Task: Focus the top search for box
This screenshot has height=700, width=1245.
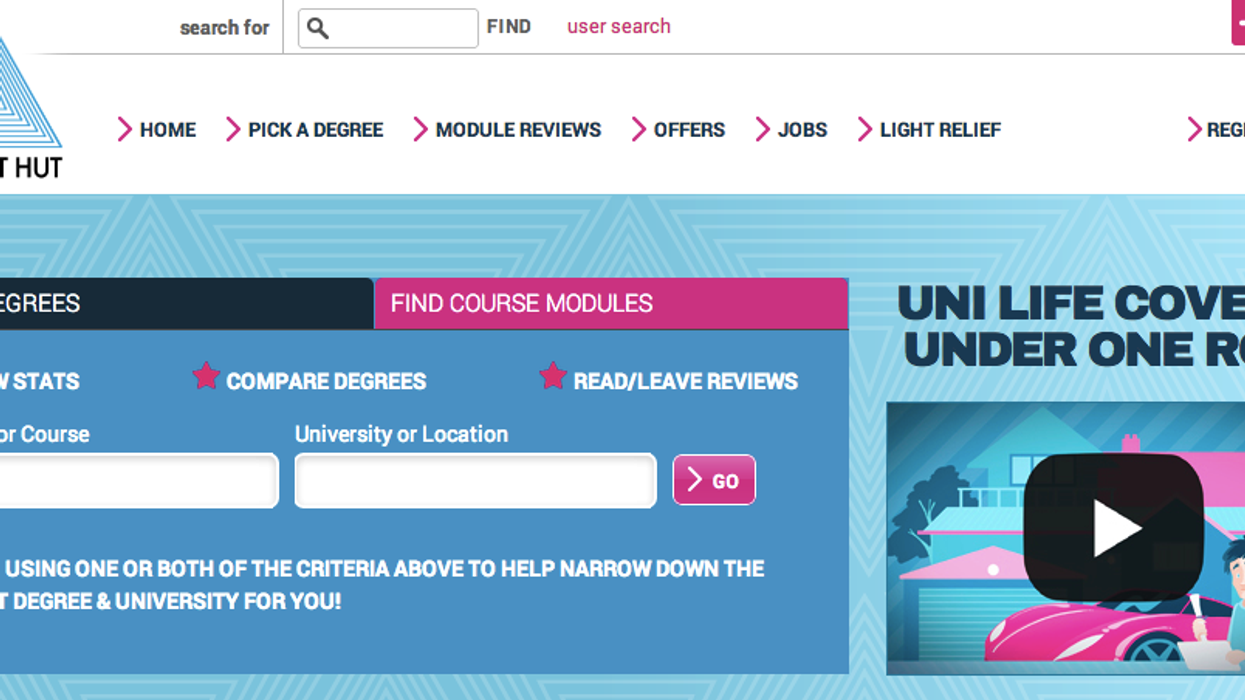Action: [x=400, y=28]
